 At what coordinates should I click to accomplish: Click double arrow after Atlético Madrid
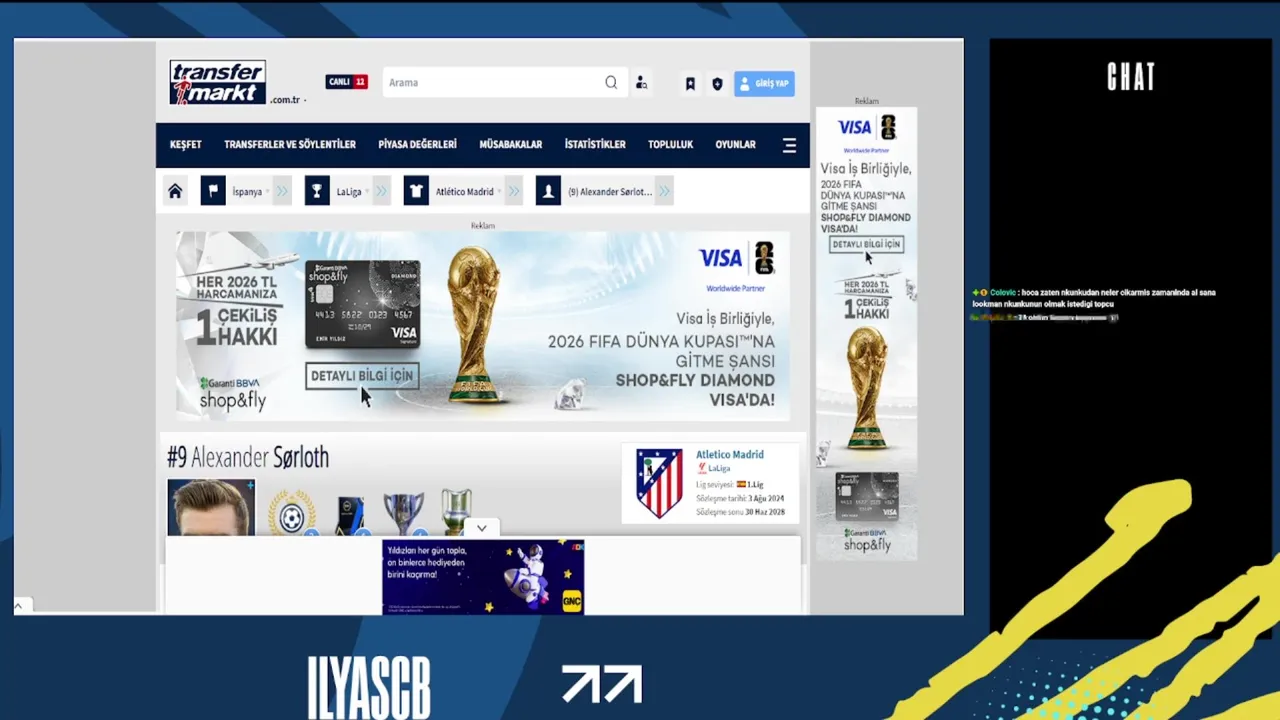(514, 191)
